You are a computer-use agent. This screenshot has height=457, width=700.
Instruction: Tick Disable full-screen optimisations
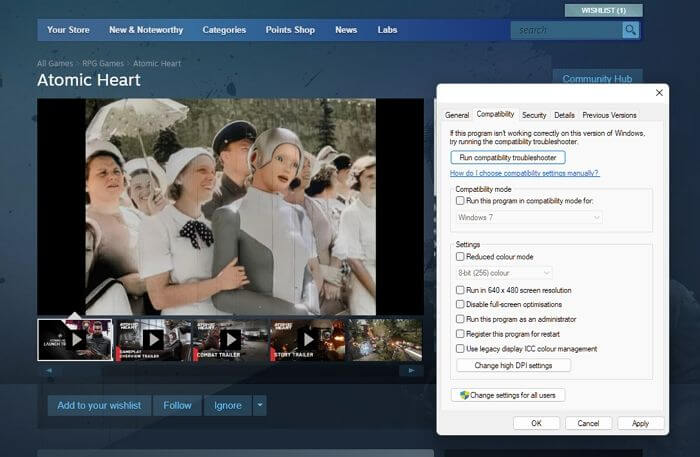[x=460, y=304]
